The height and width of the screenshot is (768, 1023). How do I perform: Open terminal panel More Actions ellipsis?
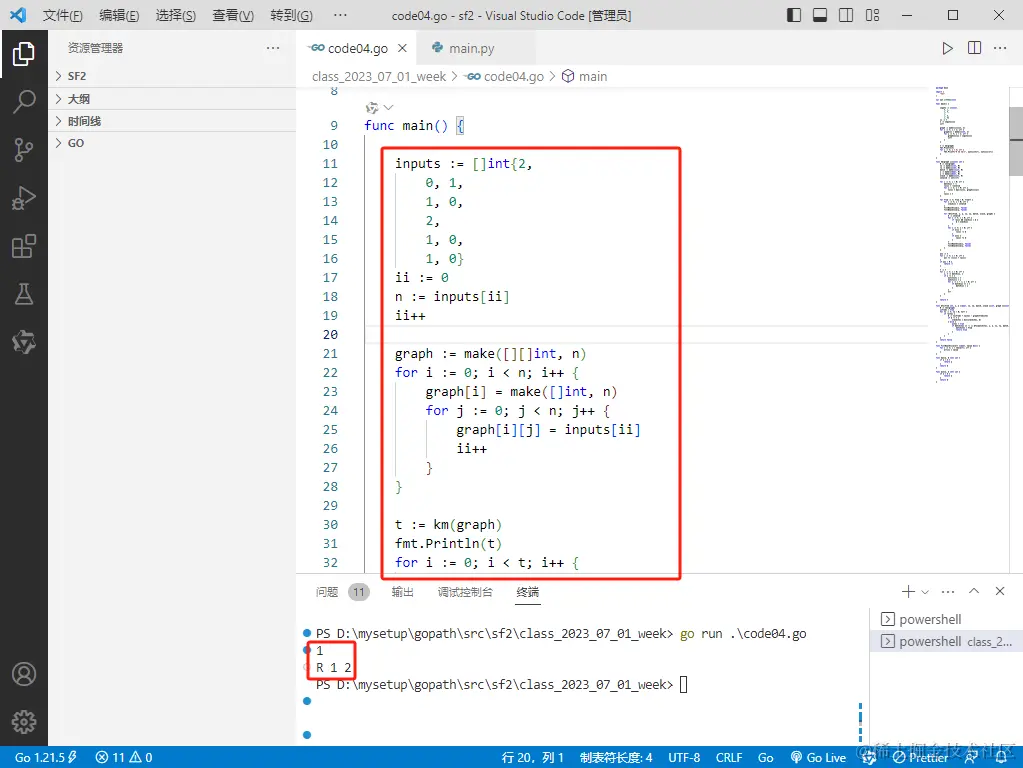948,591
